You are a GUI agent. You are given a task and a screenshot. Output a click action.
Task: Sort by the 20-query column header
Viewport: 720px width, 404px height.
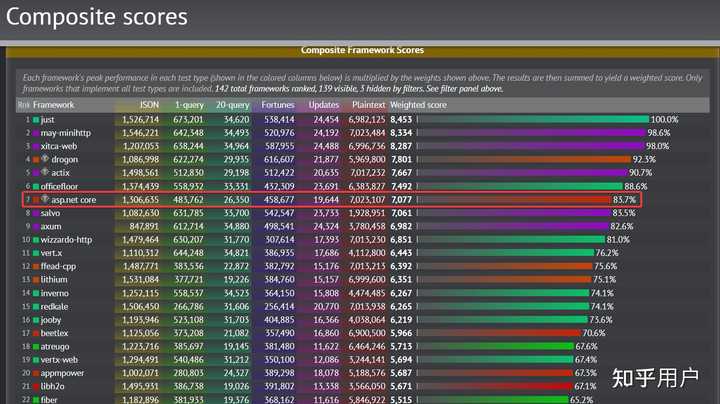[x=233, y=105]
